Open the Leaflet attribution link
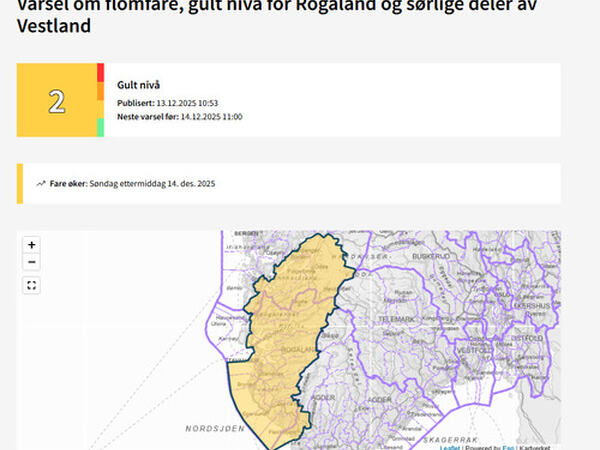The image size is (600, 450). pyautogui.click(x=450, y=447)
